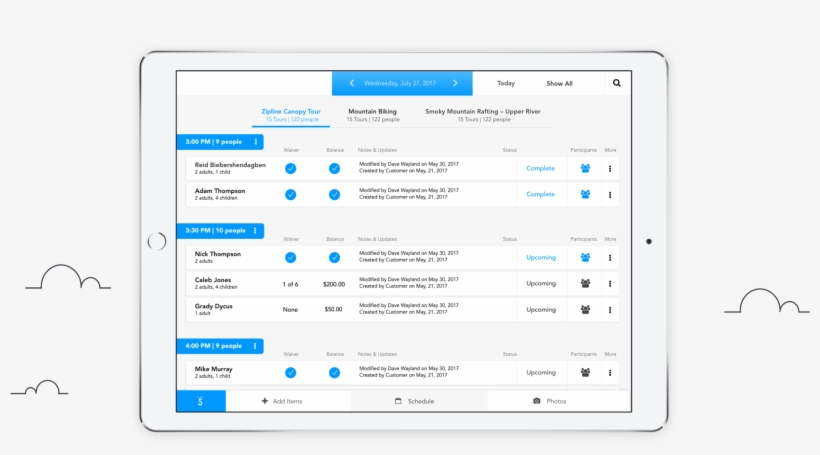Click the '1 of 6' waiver count
Image resolution: width=820 pixels, height=455 pixels.
290,285
